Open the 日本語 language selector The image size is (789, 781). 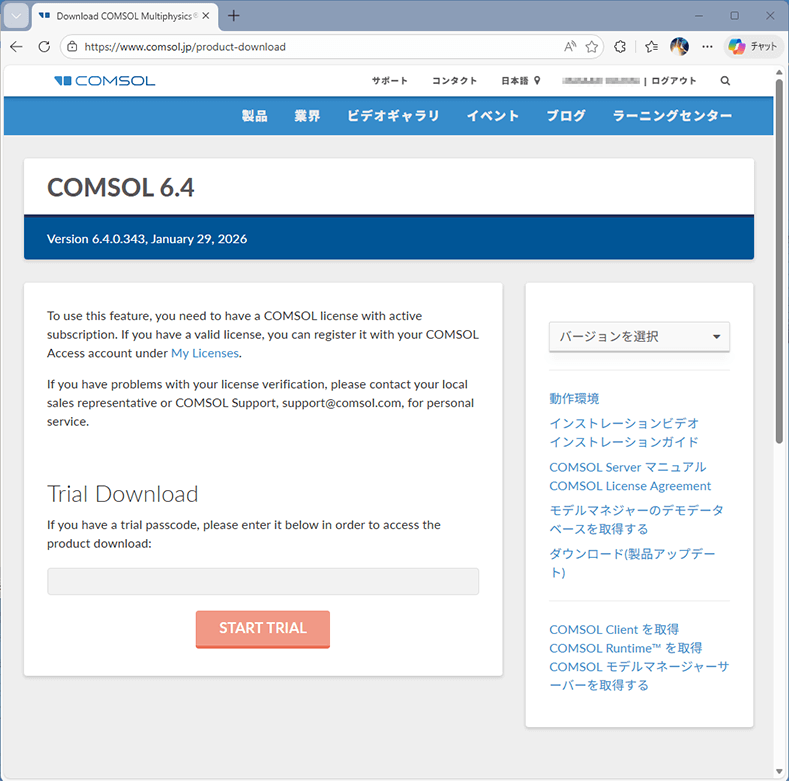click(520, 81)
